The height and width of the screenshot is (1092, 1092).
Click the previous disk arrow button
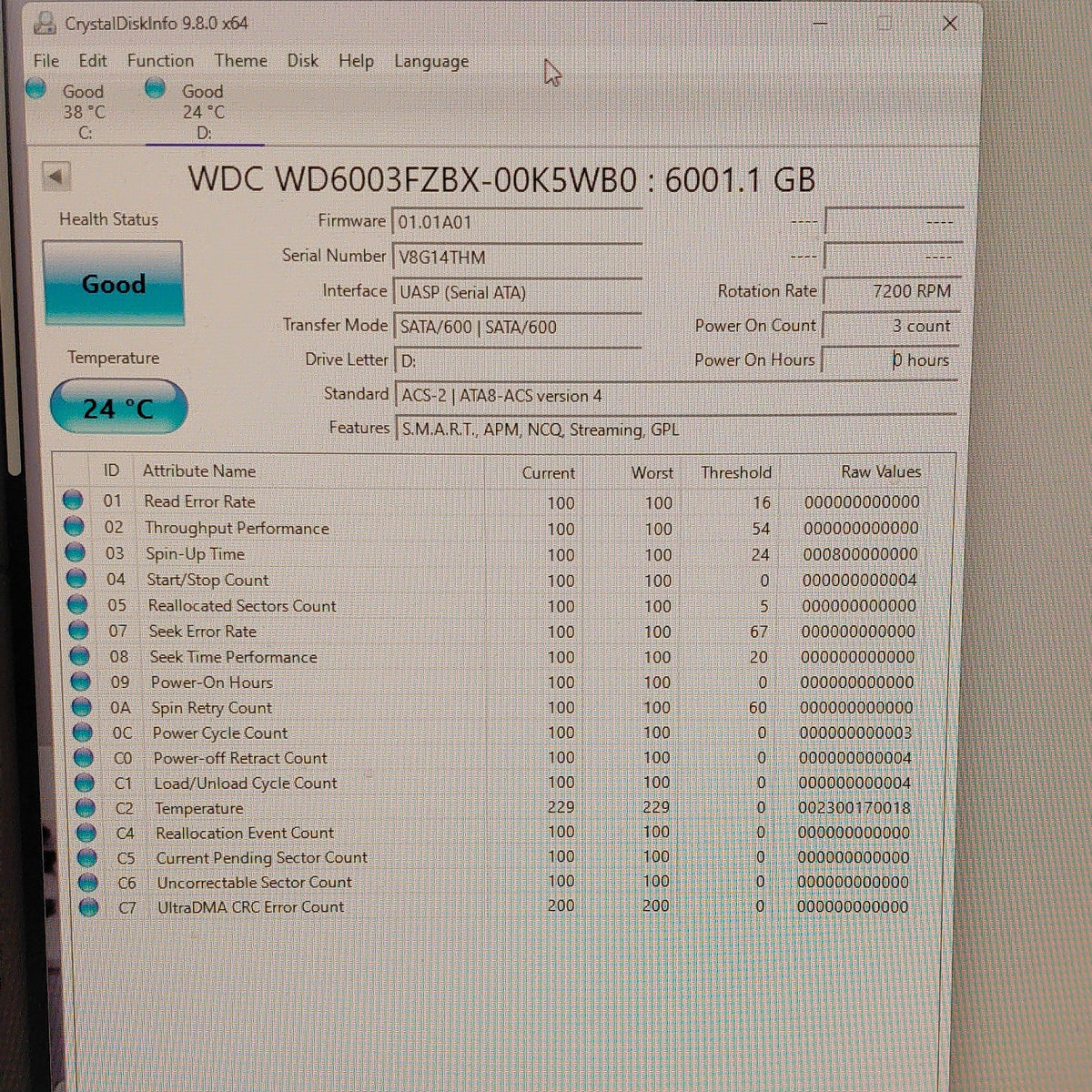(x=56, y=177)
